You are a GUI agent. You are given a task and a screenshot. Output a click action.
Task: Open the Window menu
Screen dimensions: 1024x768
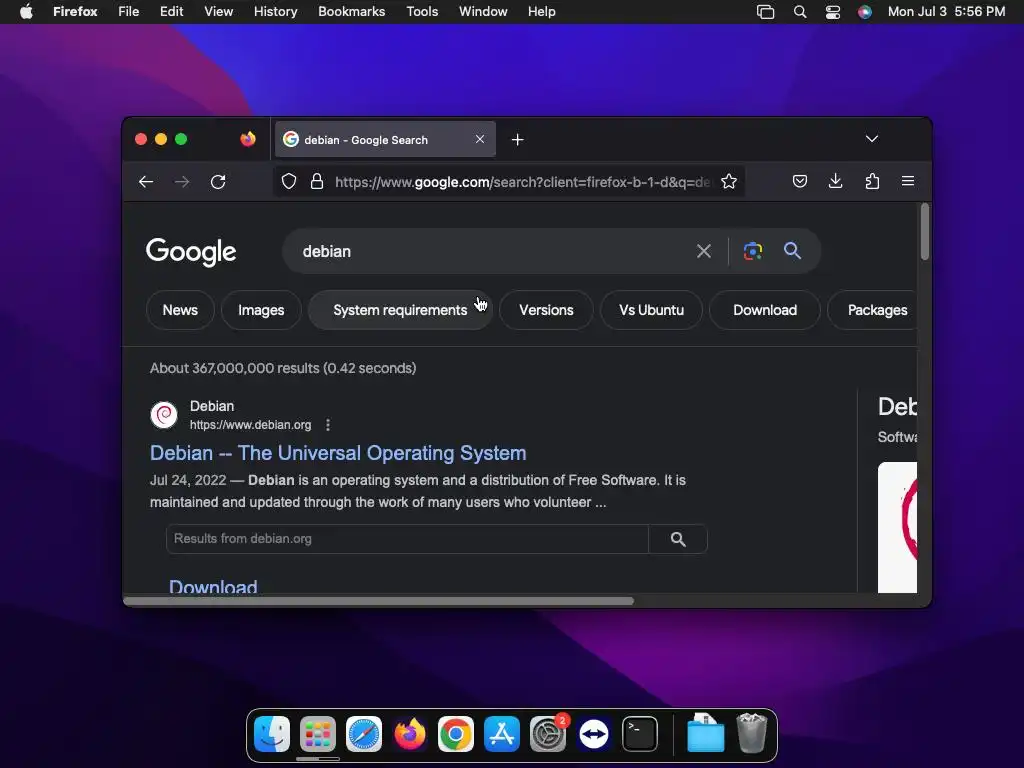click(483, 12)
